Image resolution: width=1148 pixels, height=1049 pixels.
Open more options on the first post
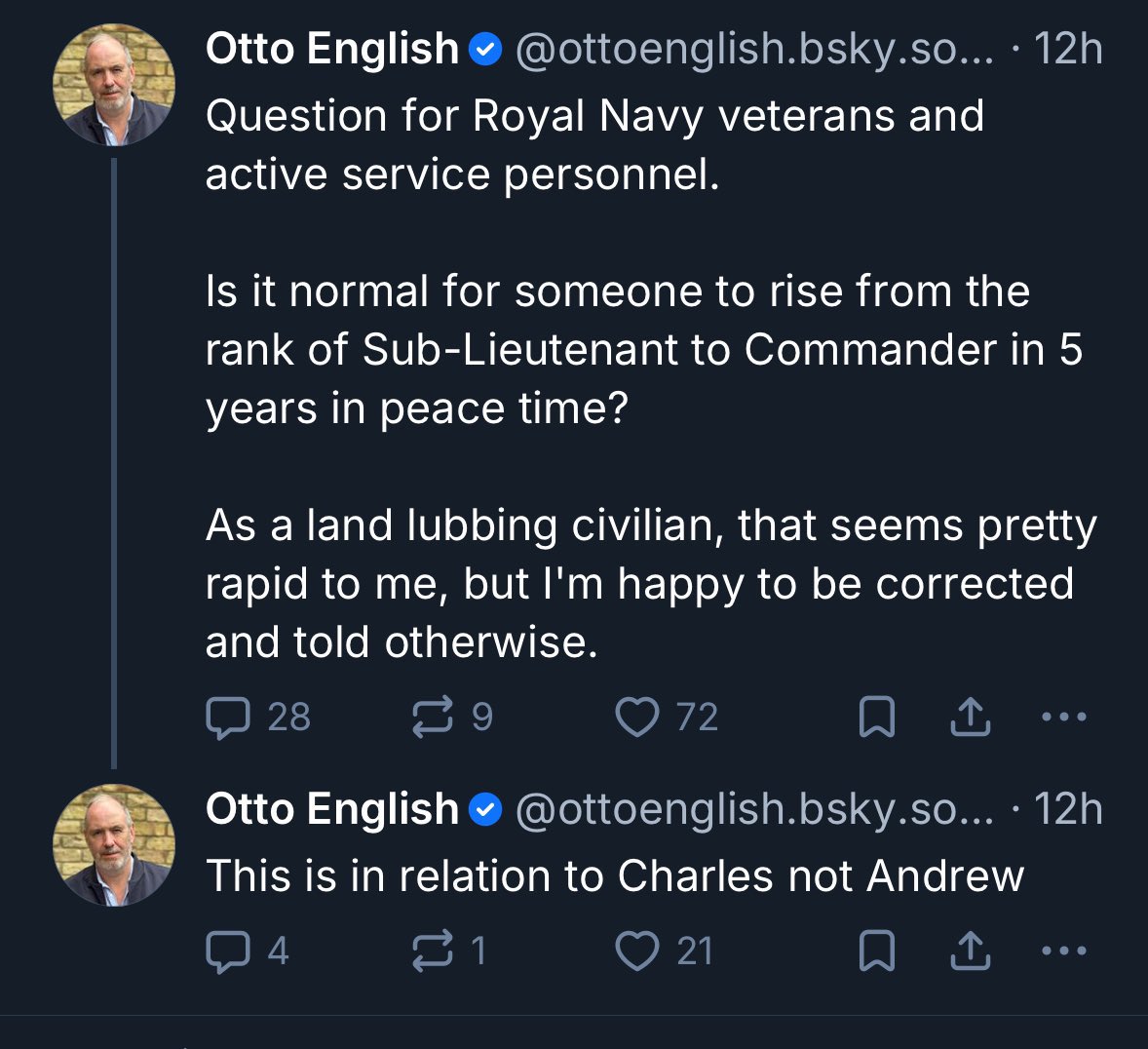click(1063, 719)
